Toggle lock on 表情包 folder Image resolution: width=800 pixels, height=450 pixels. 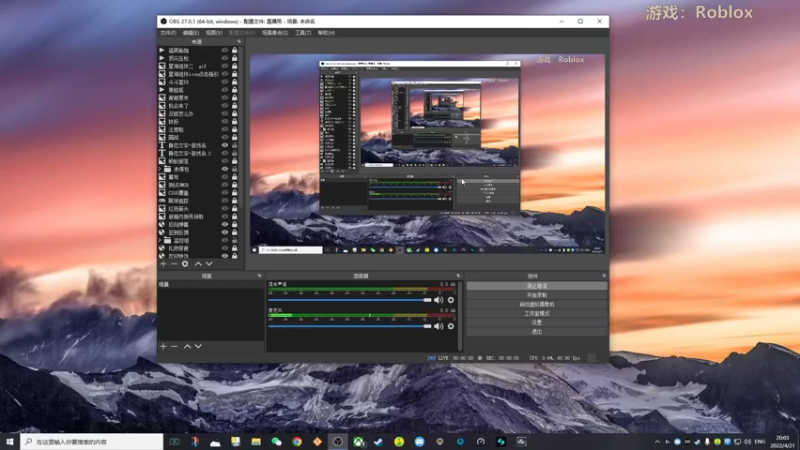click(235, 169)
